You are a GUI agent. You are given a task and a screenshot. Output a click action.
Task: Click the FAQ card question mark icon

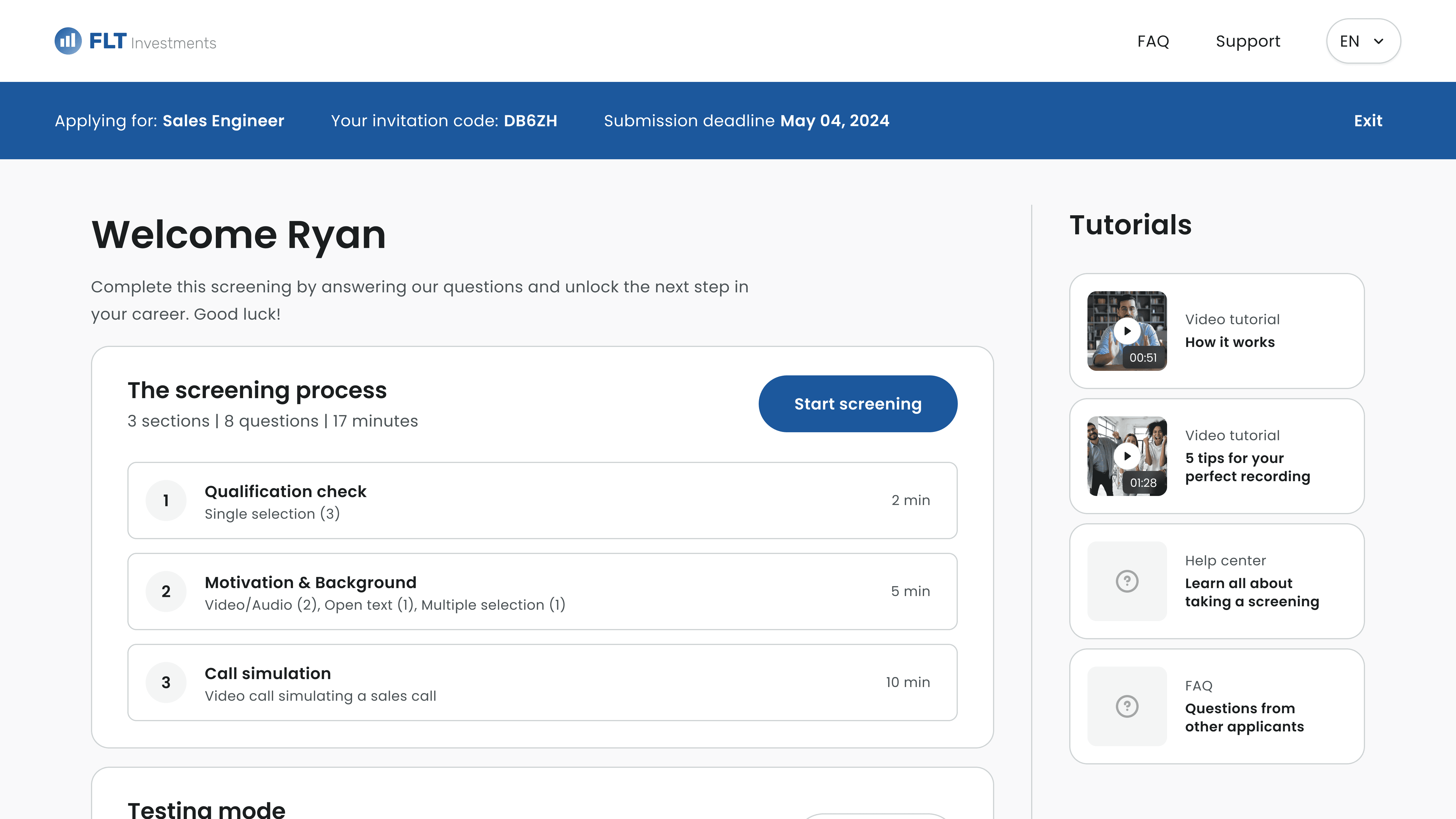(x=1127, y=706)
